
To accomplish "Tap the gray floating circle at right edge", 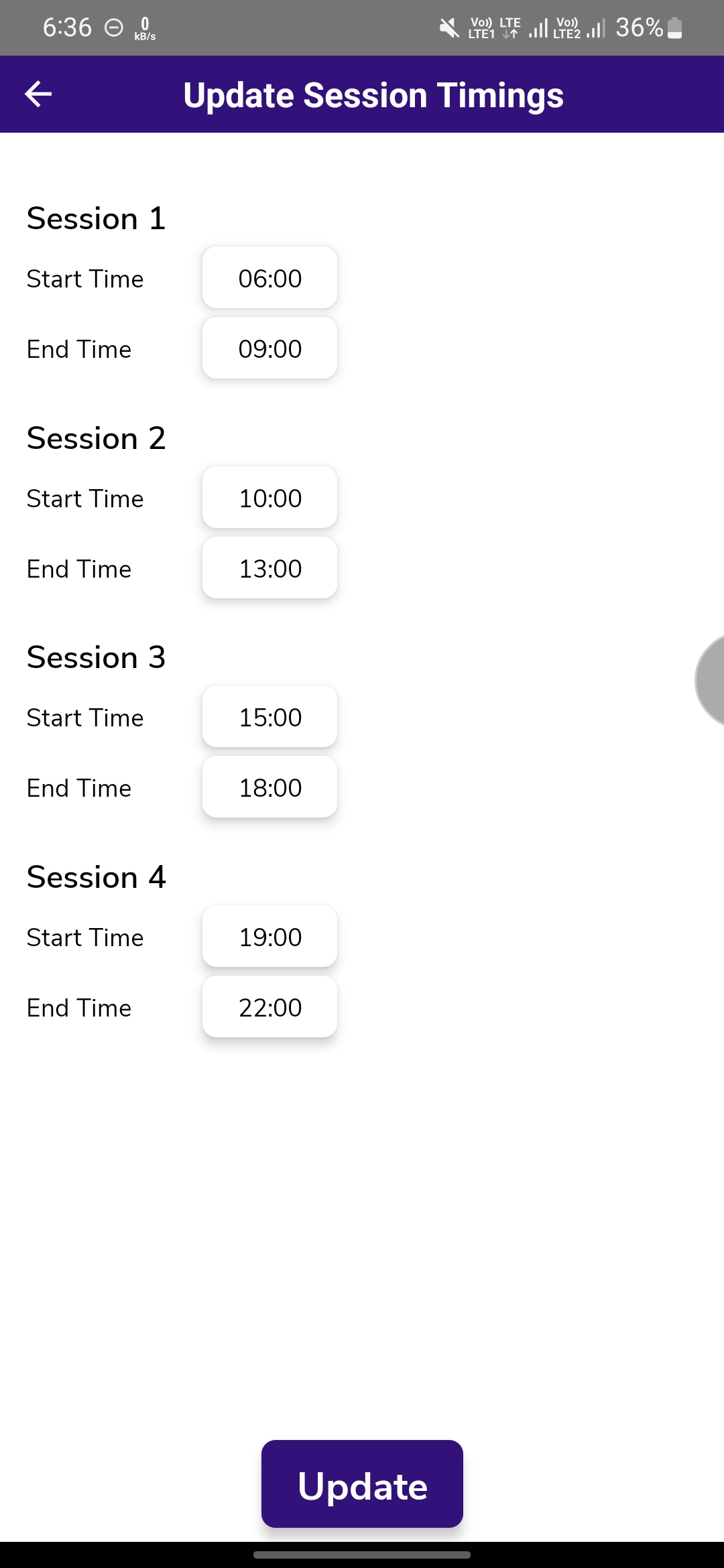I will click(x=711, y=680).
